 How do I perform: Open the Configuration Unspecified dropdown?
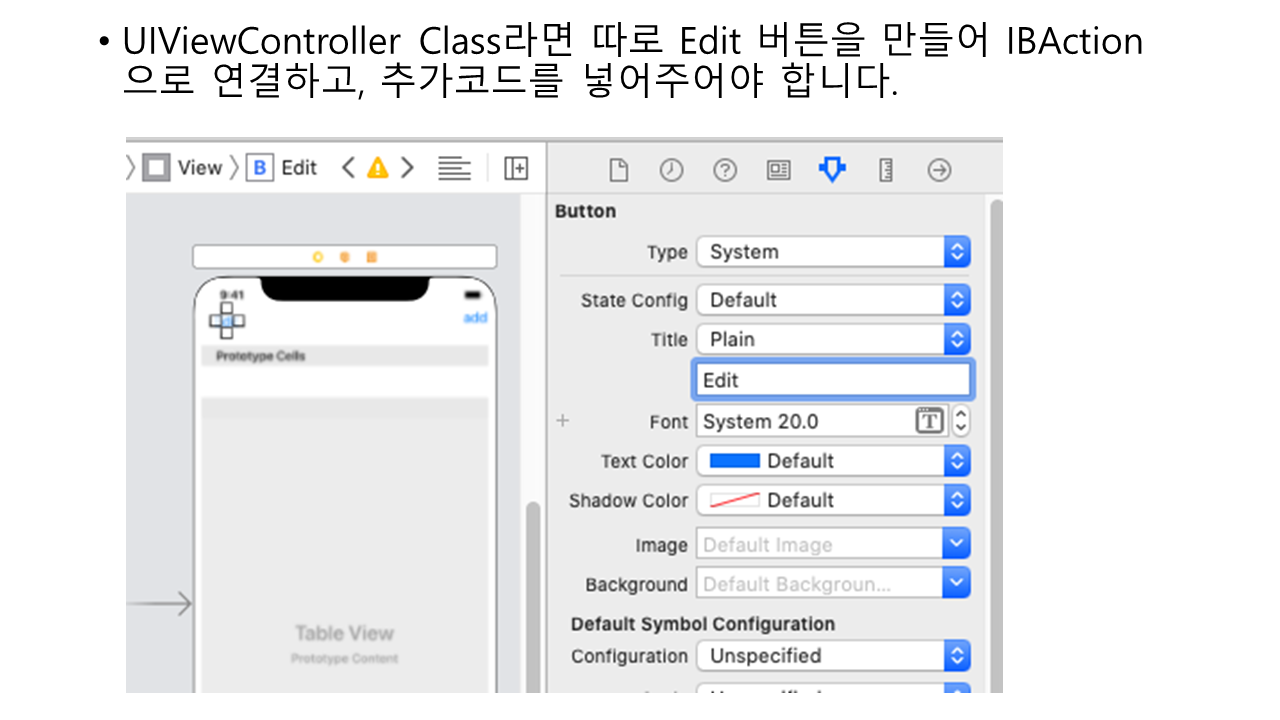833,656
